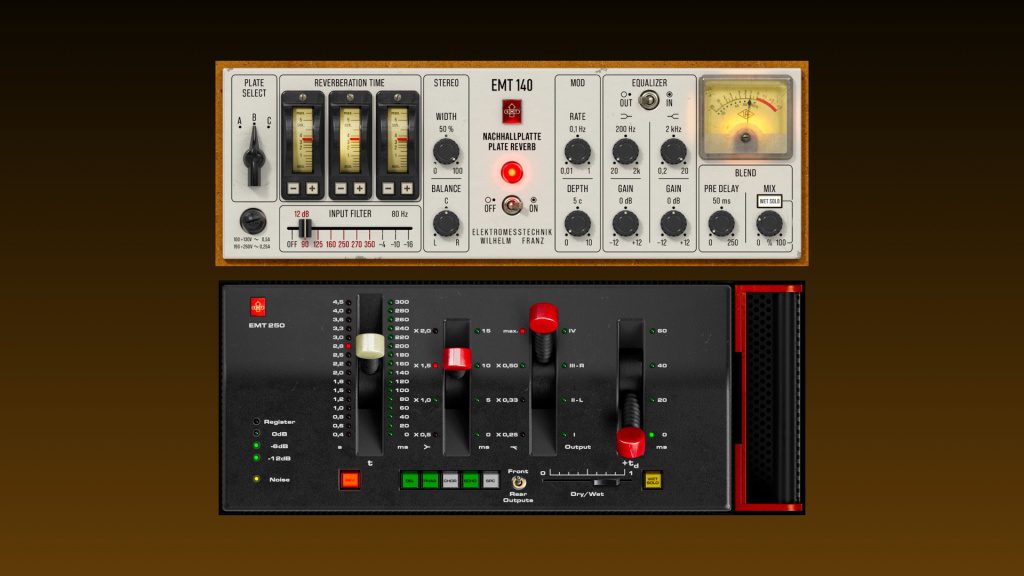This screenshot has height=576, width=1024.
Task: Click the EMT 250 pre-delay lever knob
Action: tap(630, 442)
